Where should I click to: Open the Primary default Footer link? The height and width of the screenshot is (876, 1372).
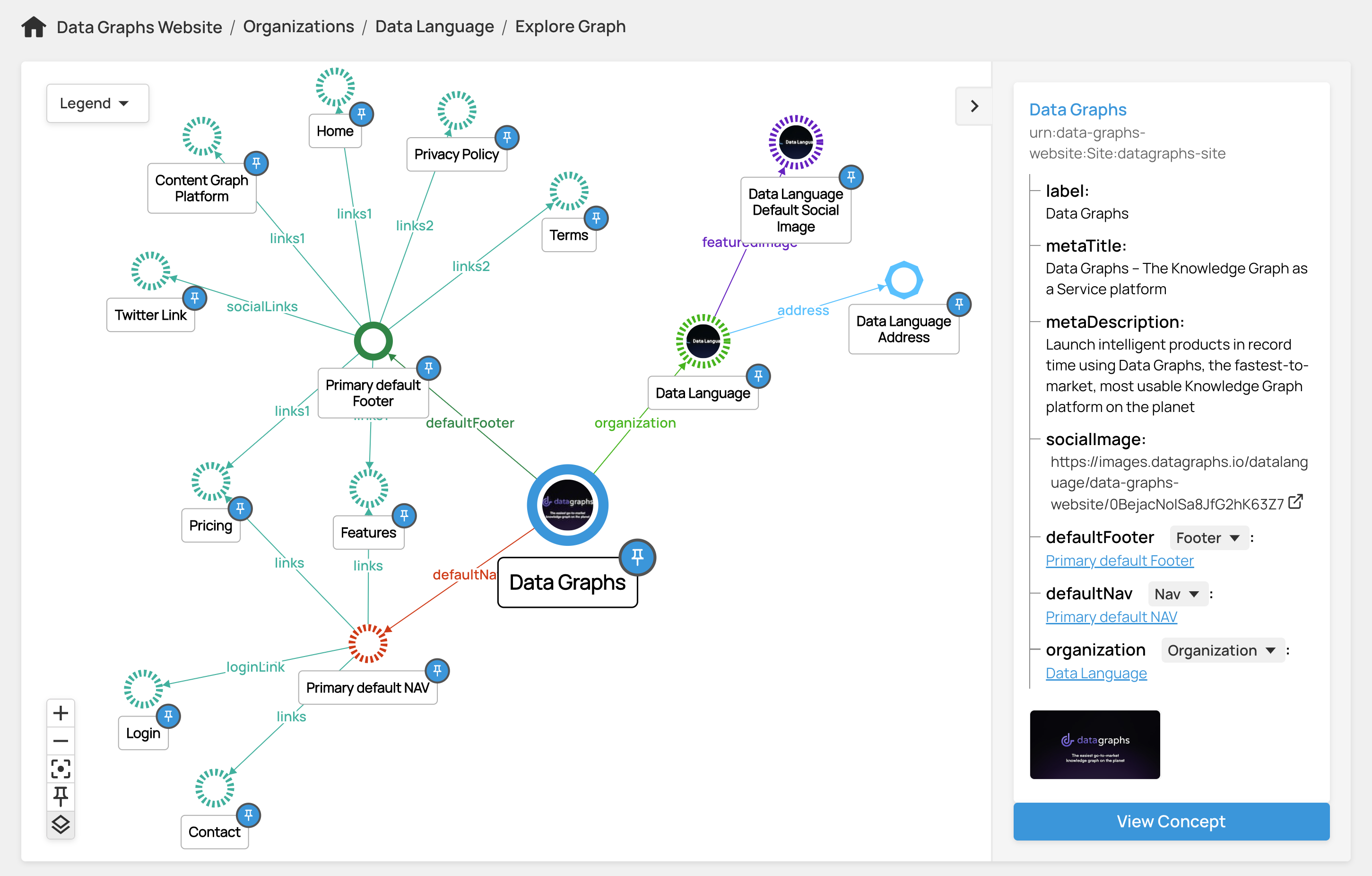coord(1119,560)
